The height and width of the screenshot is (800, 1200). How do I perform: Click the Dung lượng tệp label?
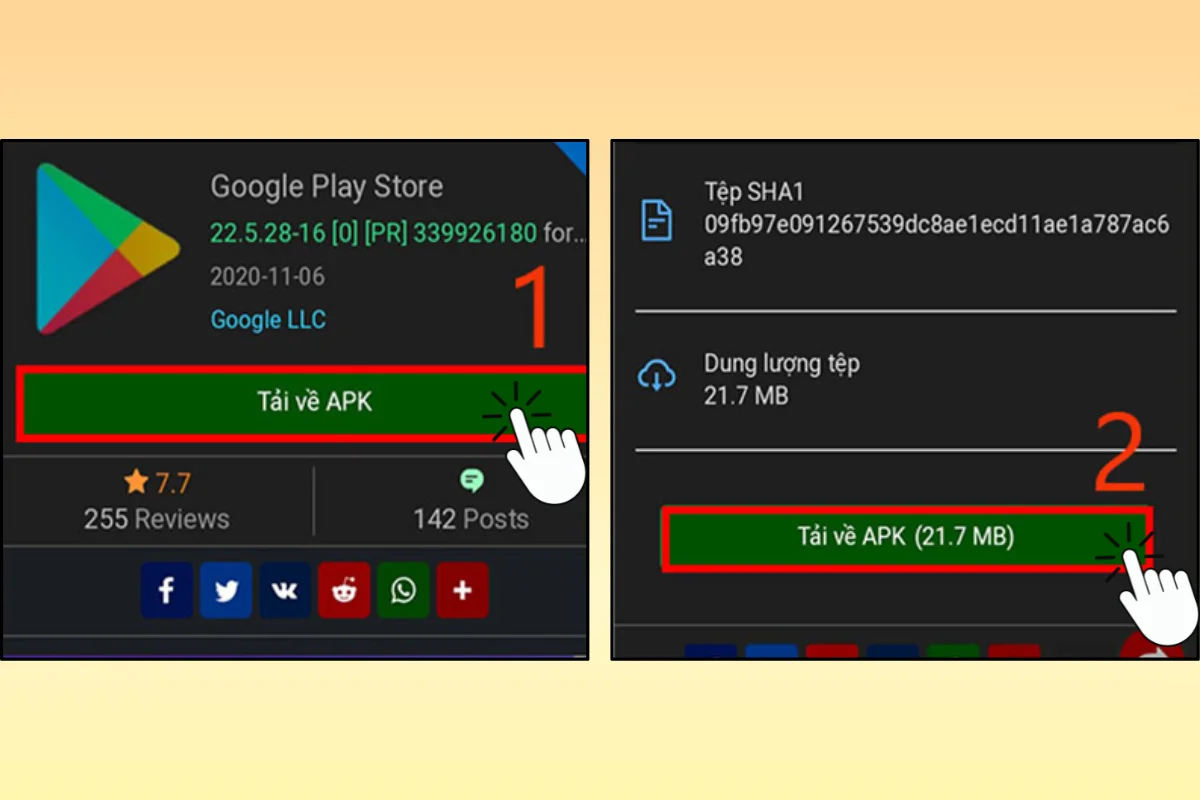pyautogui.click(x=781, y=363)
